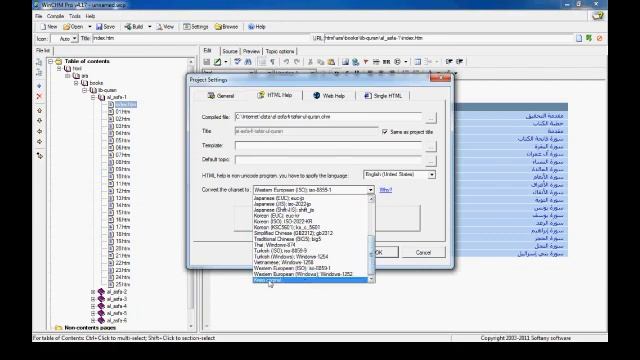
Task: Click the editor Paste icon
Action: tap(331, 62)
